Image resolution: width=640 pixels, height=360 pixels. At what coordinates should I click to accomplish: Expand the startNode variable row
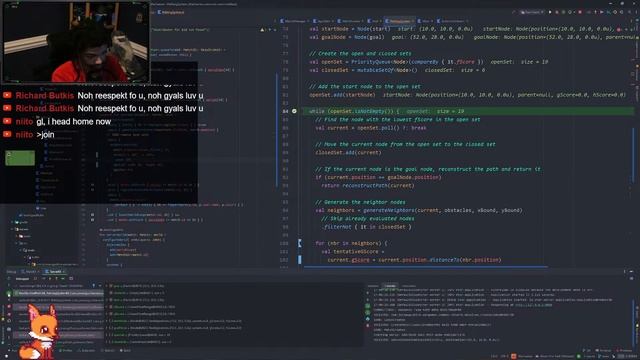tap(107, 321)
